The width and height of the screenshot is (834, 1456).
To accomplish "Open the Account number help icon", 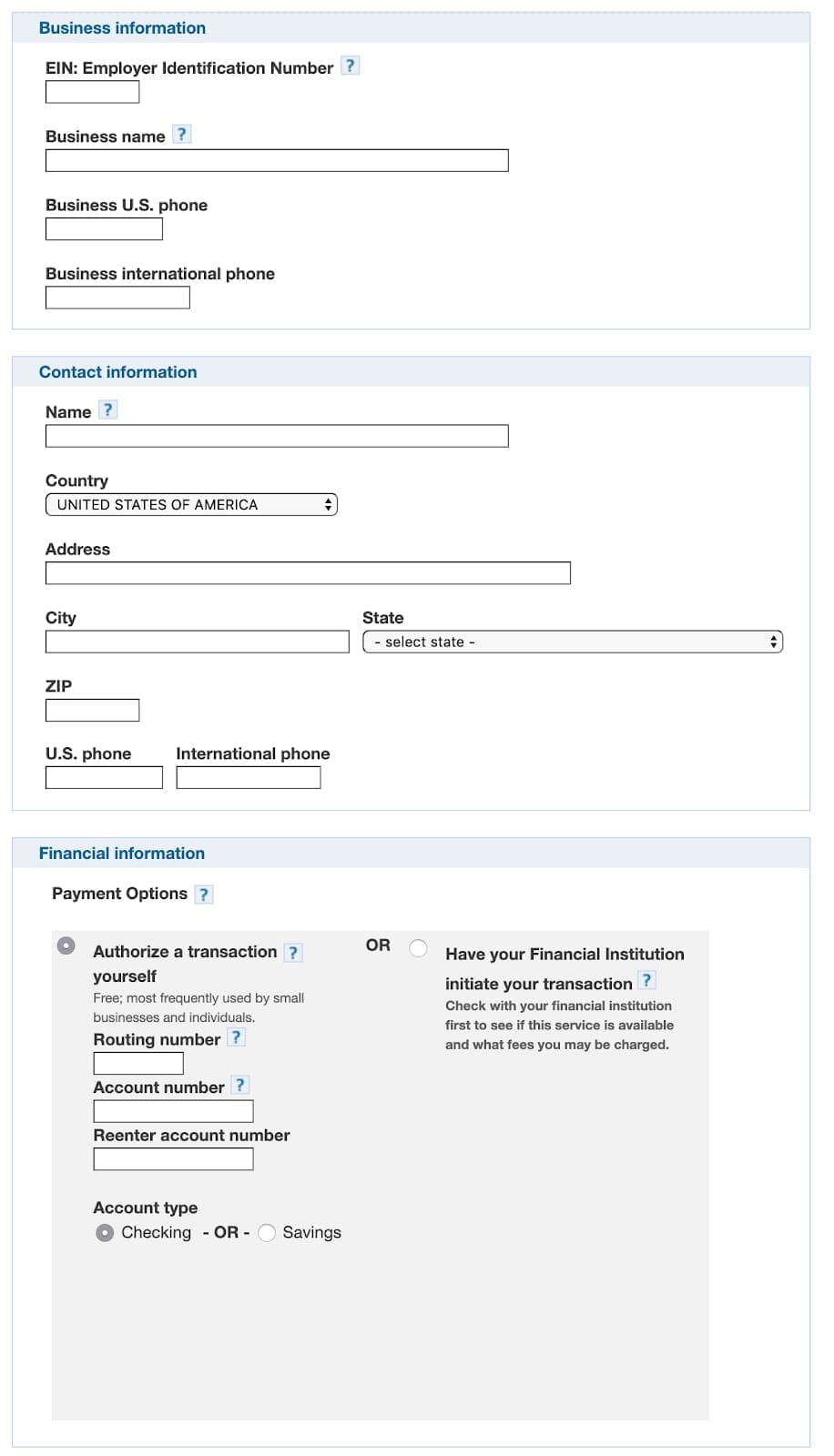I will point(239,1085).
